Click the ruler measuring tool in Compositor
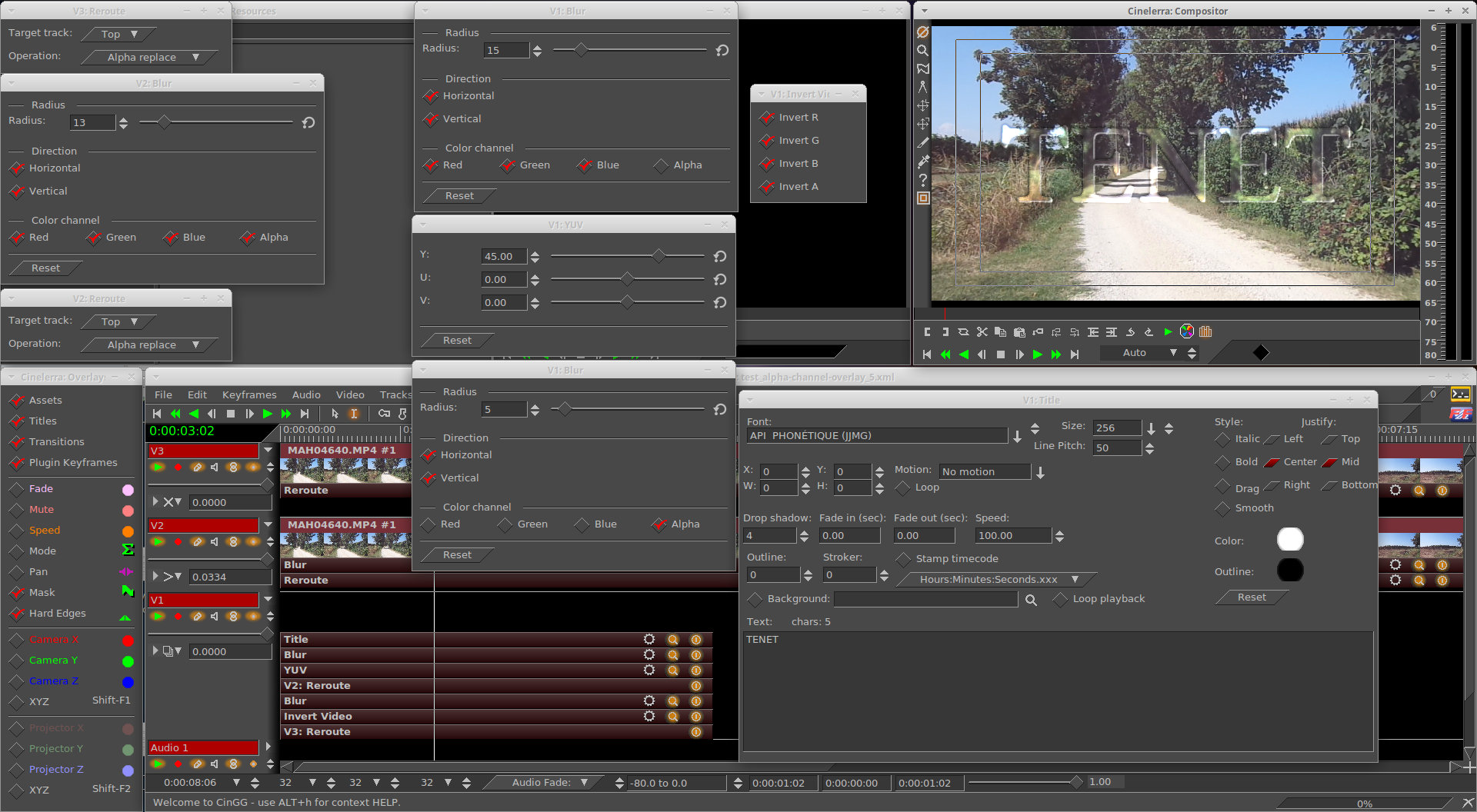1477x812 pixels. (x=922, y=87)
